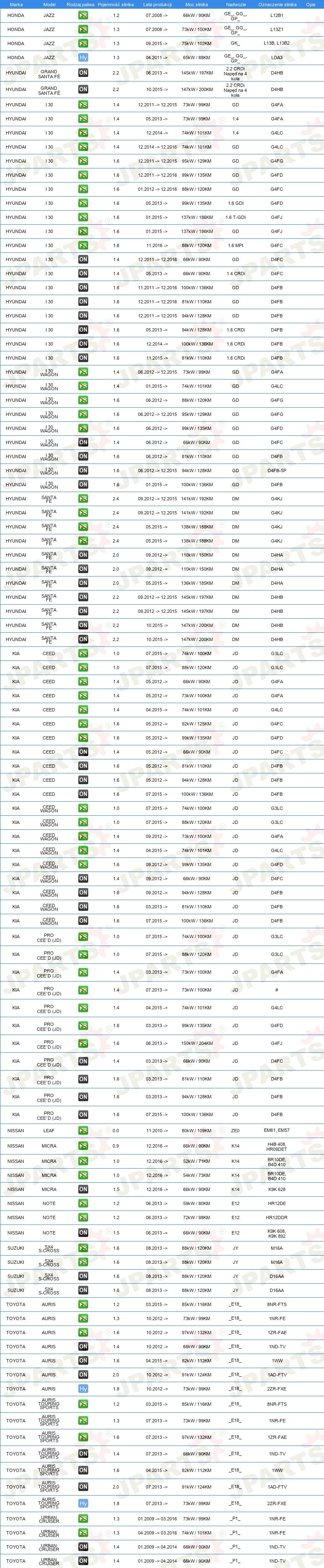Click the HR12DDR engine code cell
The height and width of the screenshot is (1568, 324).
(276, 1217)
